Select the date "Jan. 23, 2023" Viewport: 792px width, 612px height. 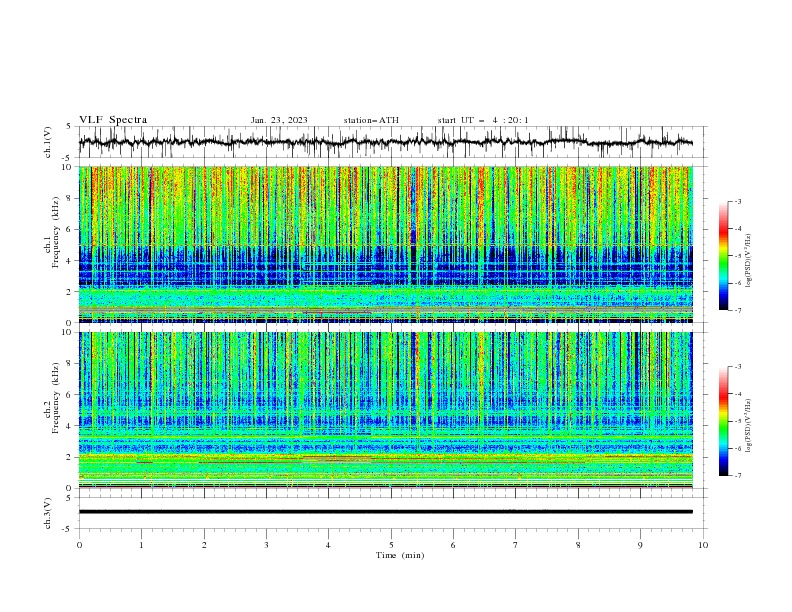pyautogui.click(x=279, y=120)
